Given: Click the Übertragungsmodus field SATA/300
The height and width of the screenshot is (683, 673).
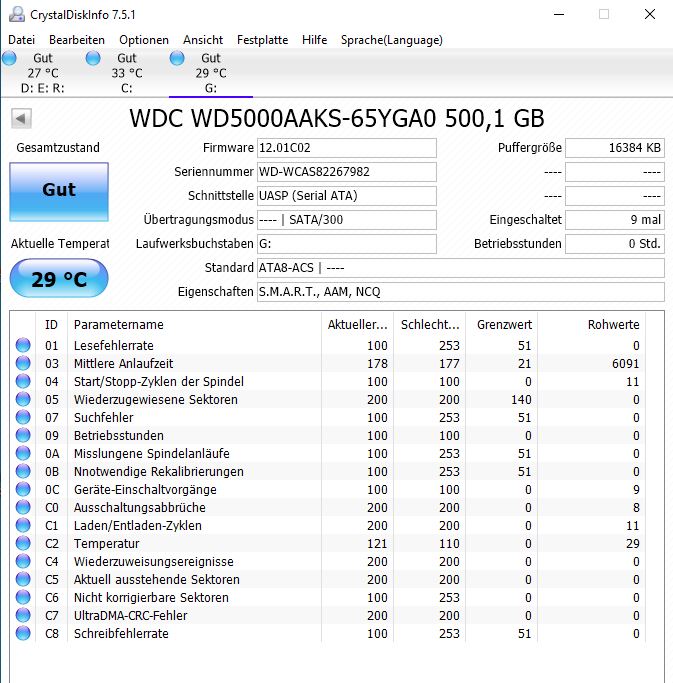Looking at the screenshot, I should click(x=347, y=220).
